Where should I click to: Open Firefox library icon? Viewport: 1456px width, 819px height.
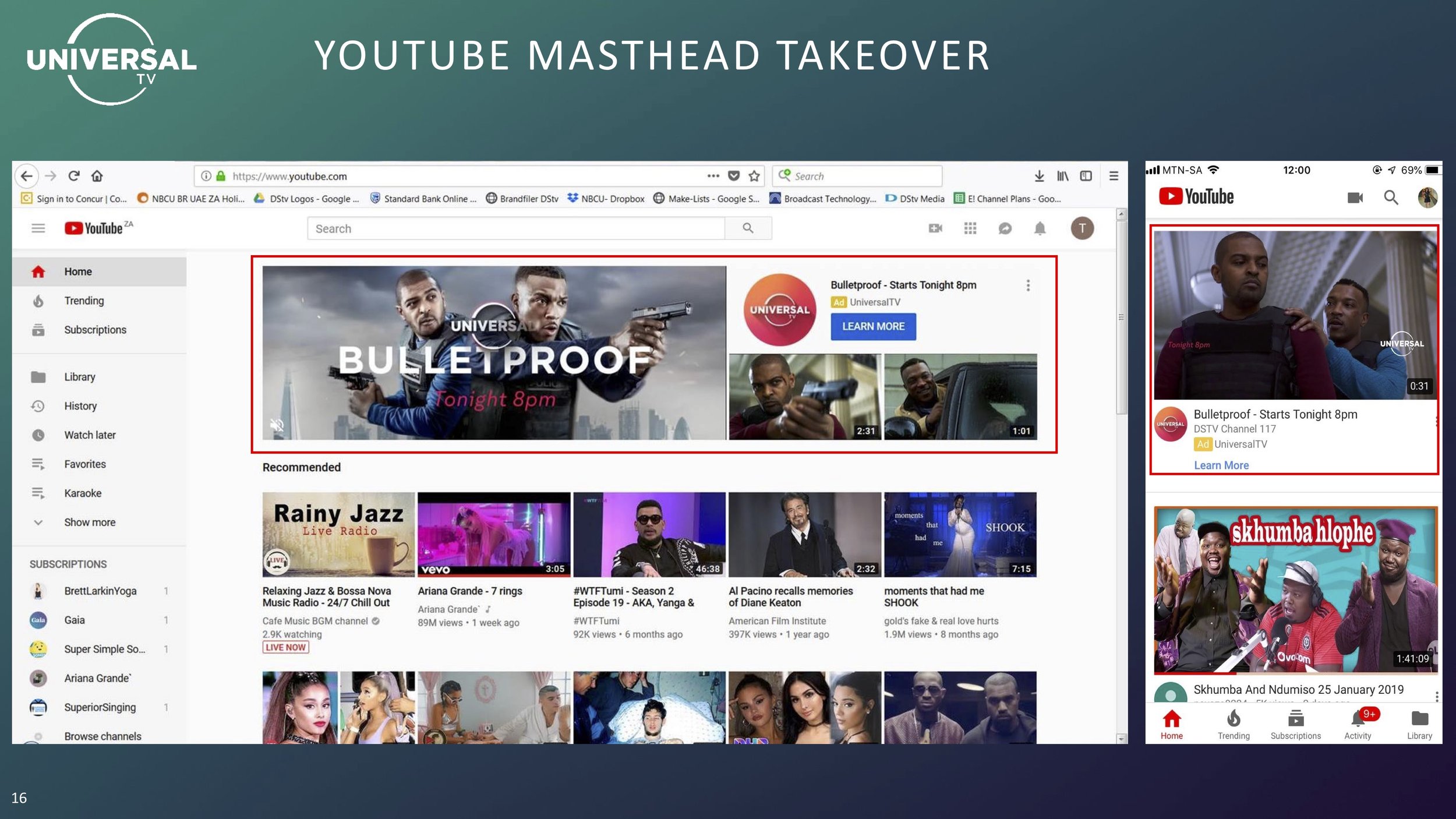click(x=1063, y=176)
